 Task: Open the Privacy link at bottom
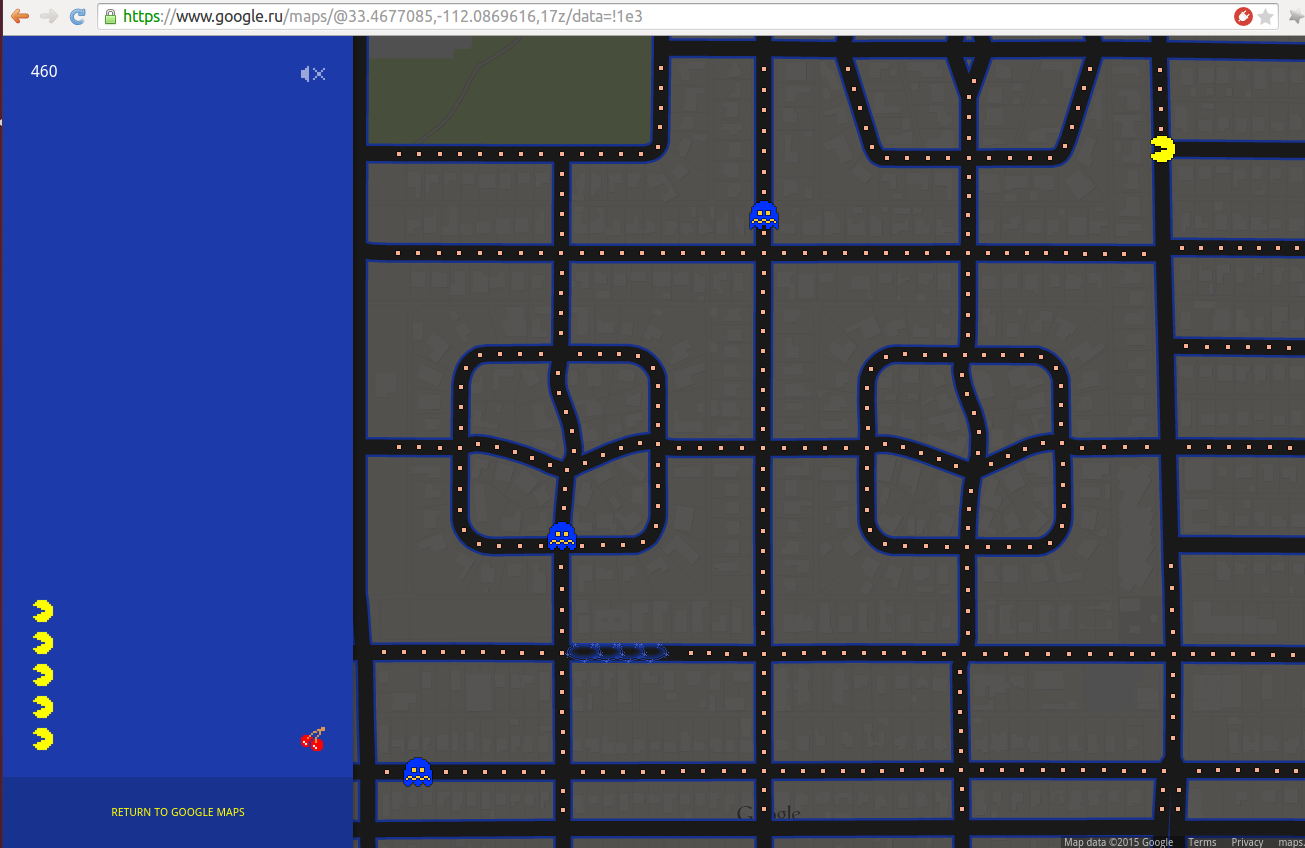1247,842
